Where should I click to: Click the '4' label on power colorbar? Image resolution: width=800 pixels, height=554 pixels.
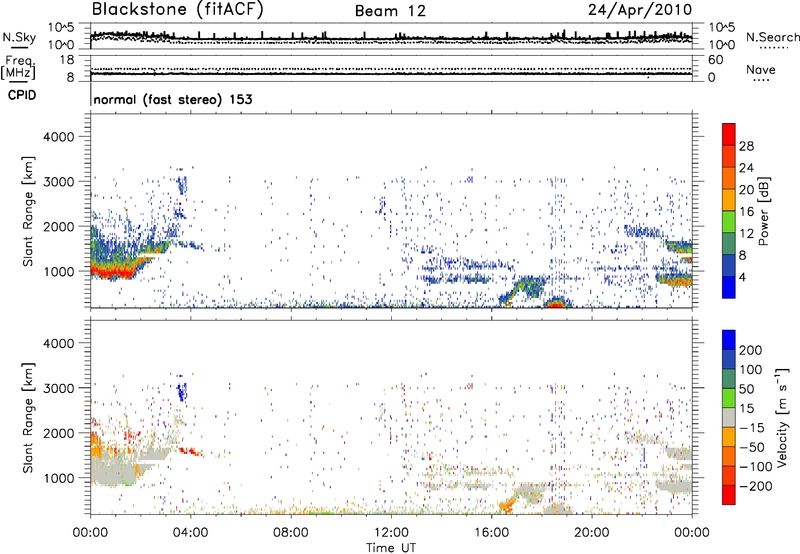point(743,277)
